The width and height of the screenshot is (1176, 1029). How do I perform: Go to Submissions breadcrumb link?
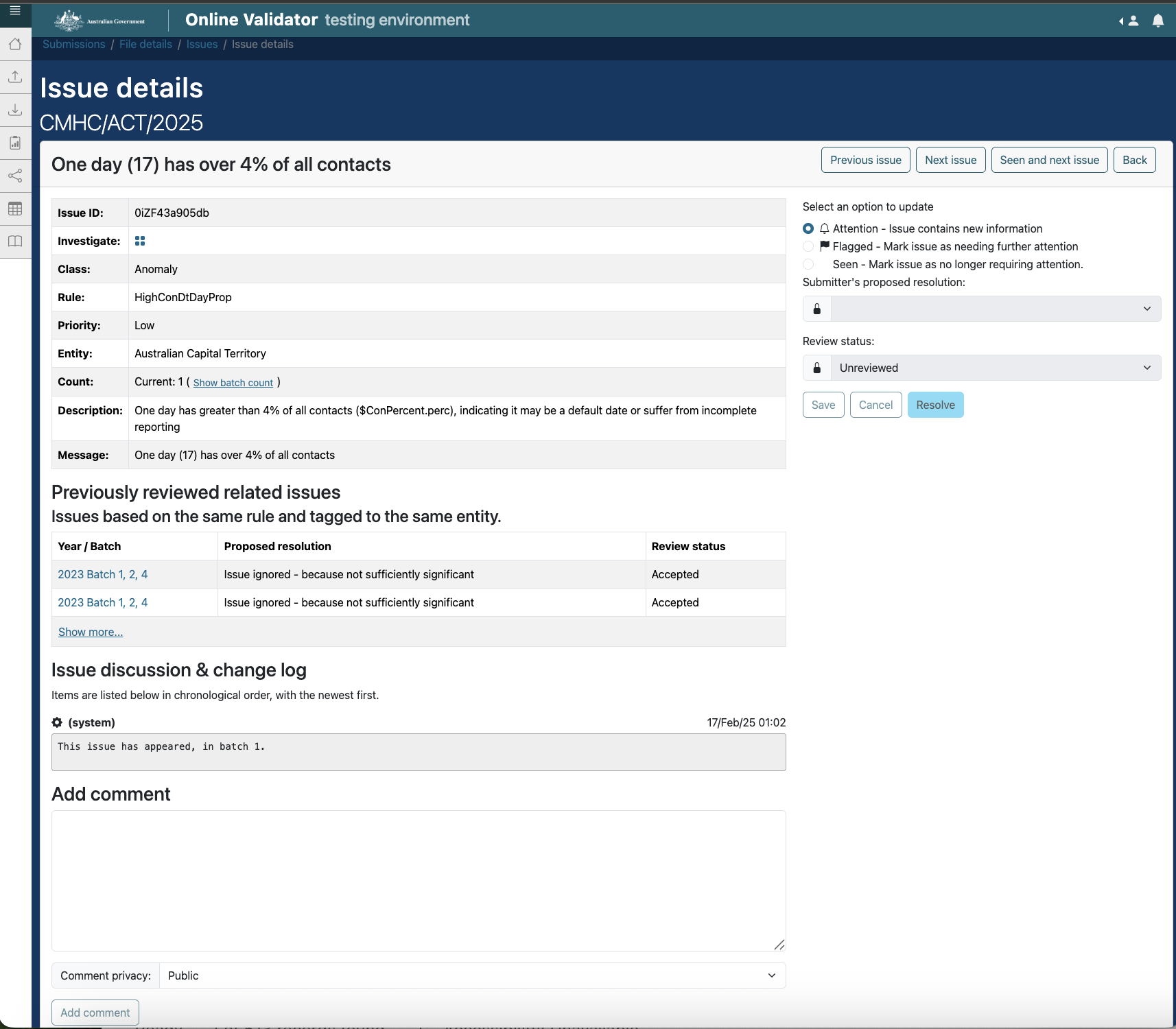(x=74, y=44)
